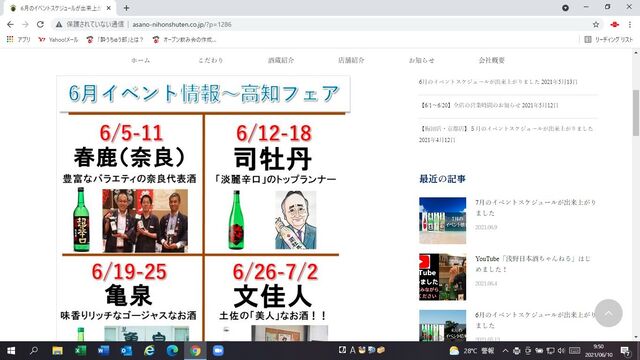The height and width of the screenshot is (360, 640).
Task: Open the not-secure connection warning icon
Action: click(x=59, y=24)
